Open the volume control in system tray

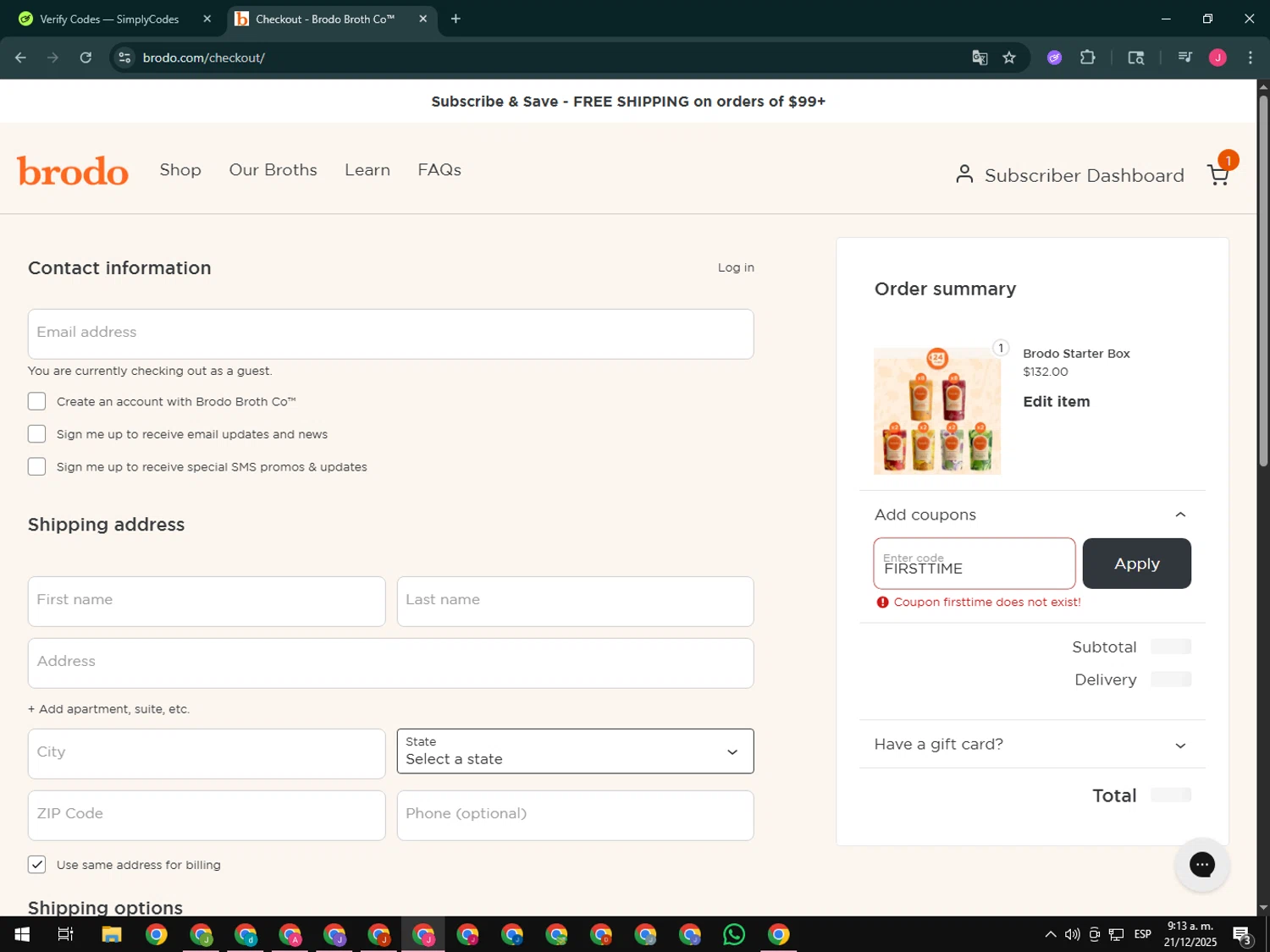(1072, 934)
